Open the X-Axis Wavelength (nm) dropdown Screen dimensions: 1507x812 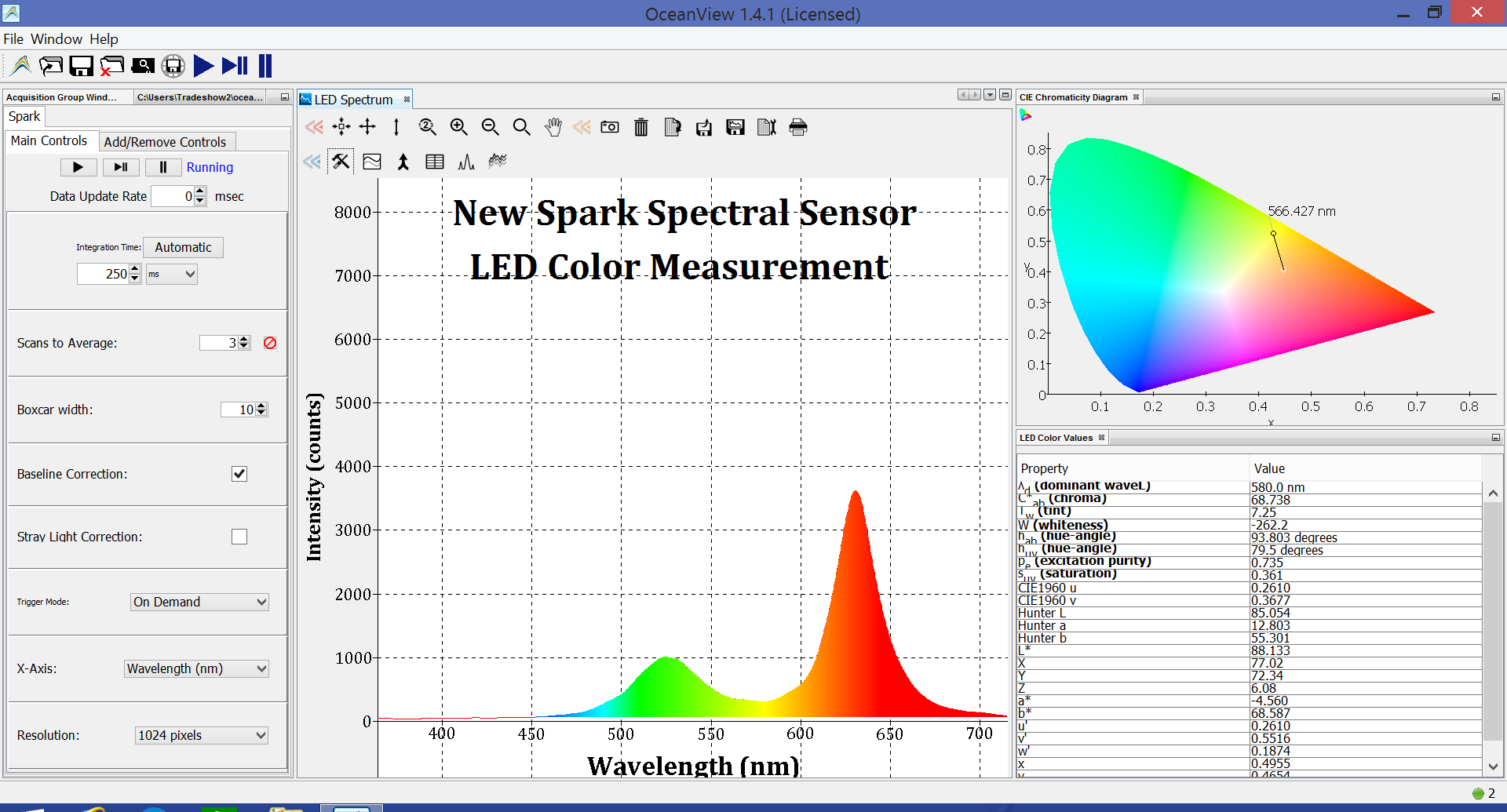tap(196, 668)
